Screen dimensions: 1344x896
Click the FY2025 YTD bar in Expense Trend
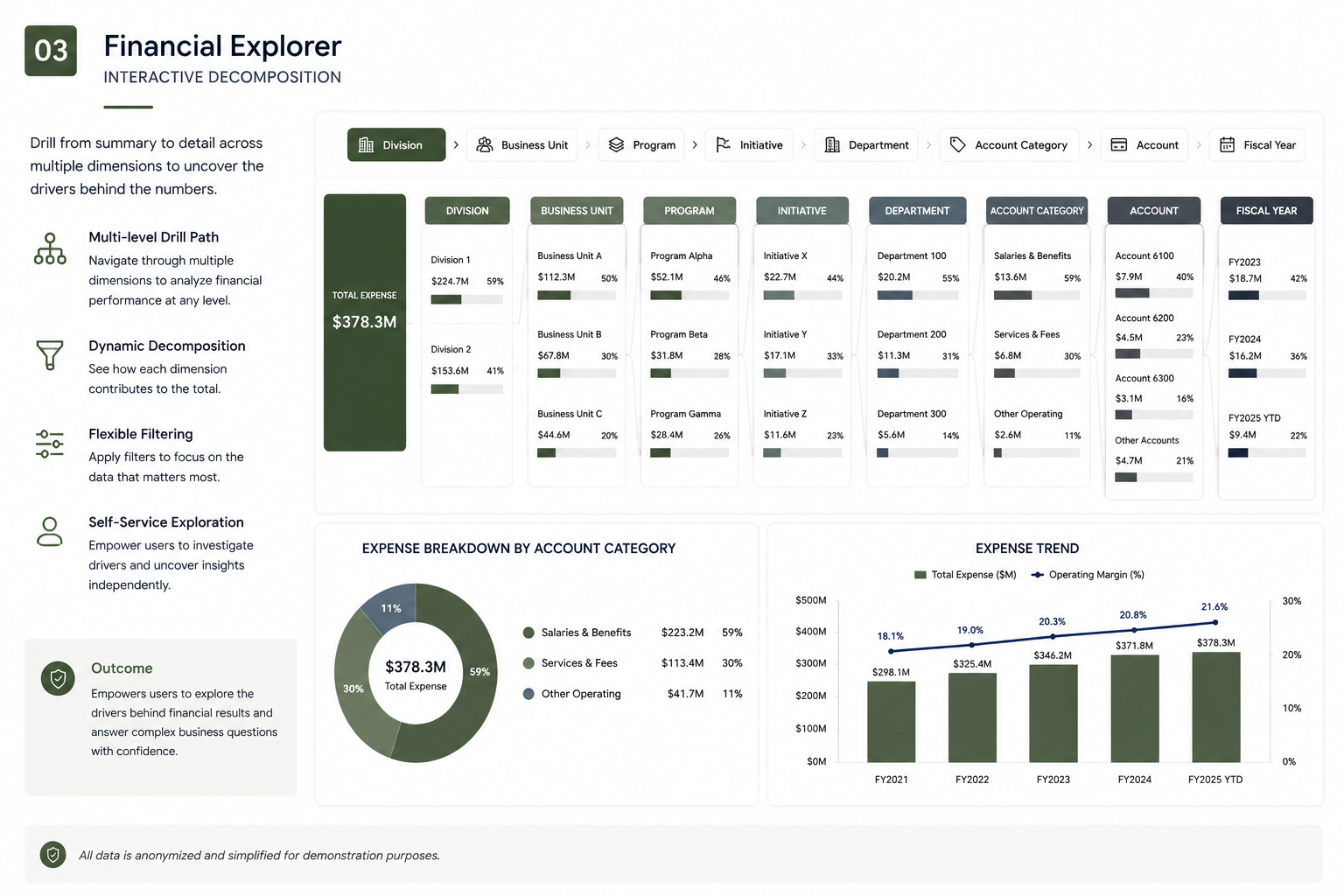pyautogui.click(x=1216, y=707)
